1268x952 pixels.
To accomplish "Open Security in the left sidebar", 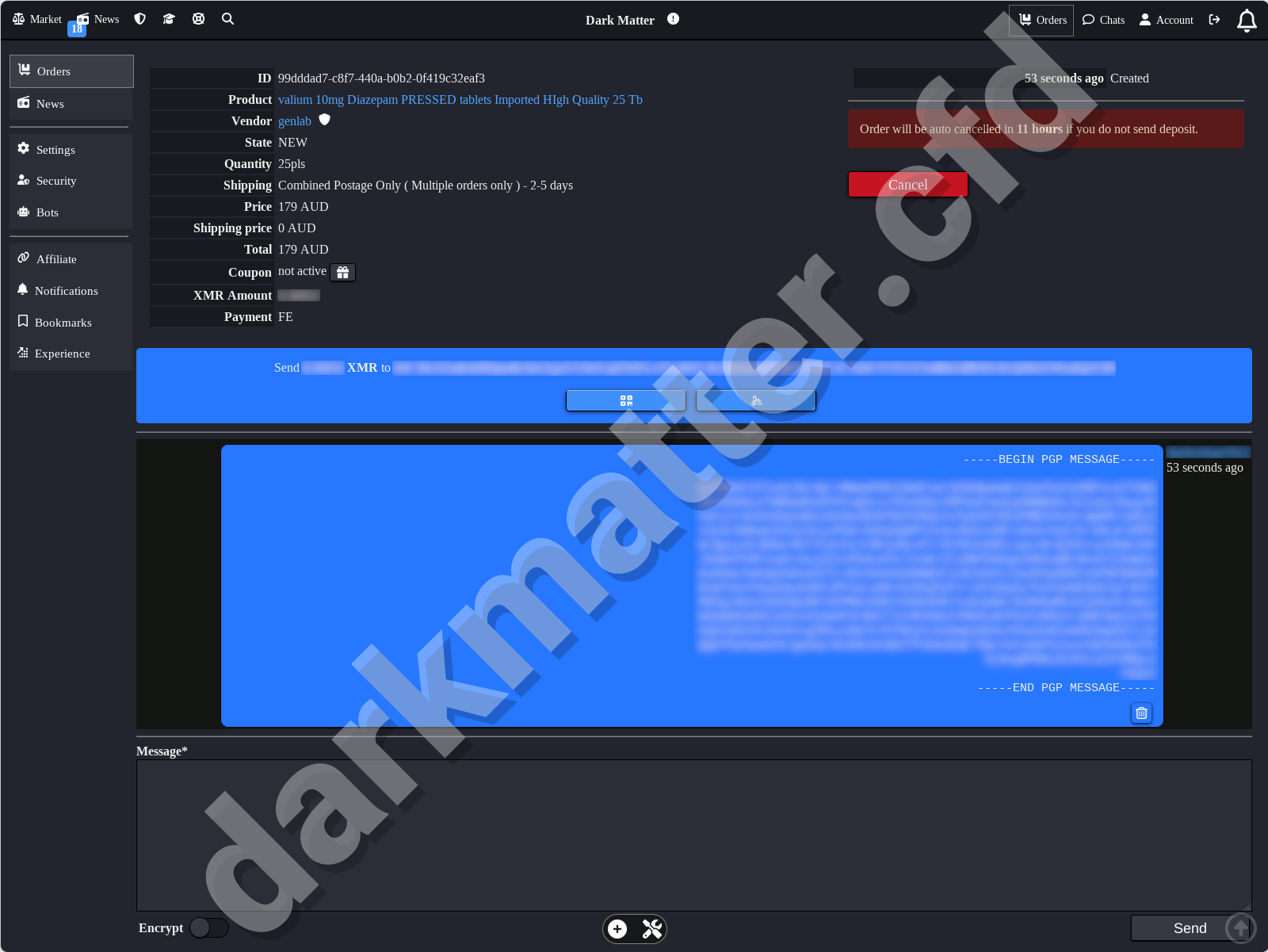I will point(56,181).
